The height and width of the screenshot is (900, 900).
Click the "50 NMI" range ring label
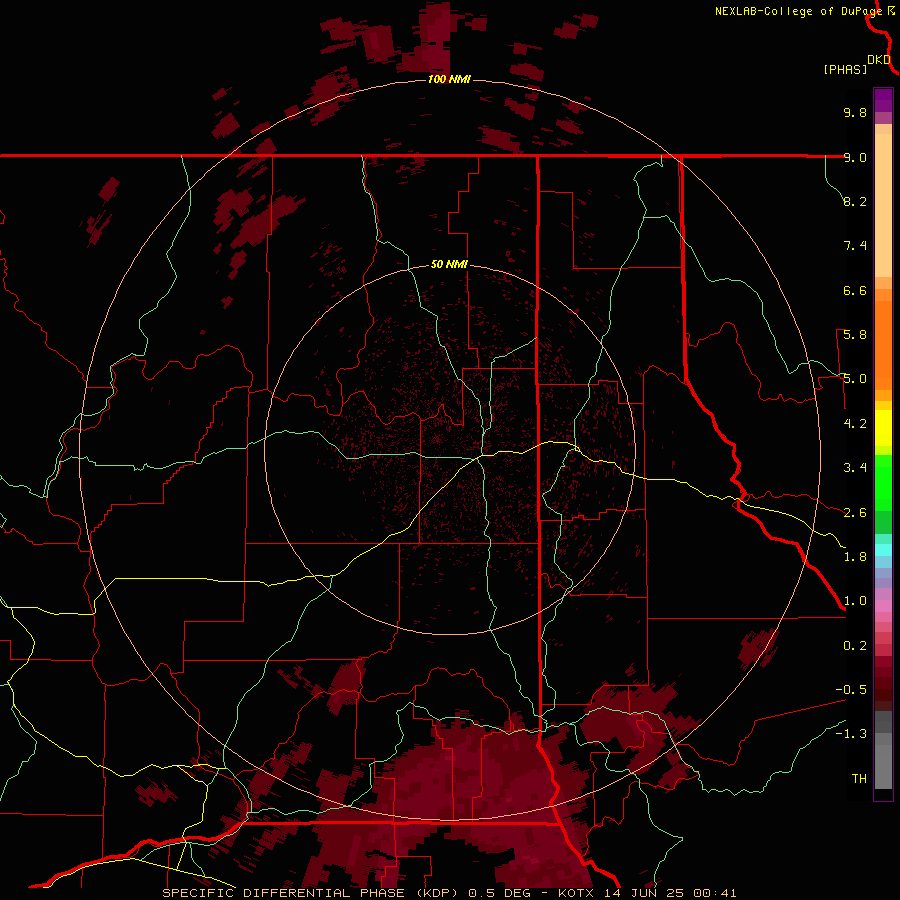click(x=449, y=265)
